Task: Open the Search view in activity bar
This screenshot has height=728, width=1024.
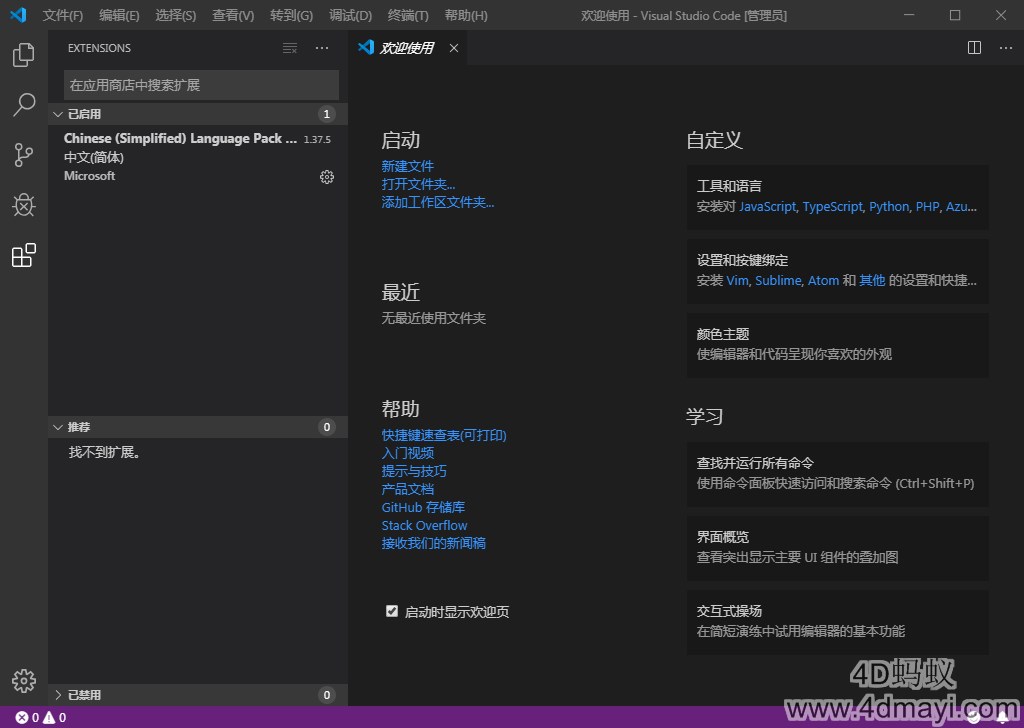Action: (24, 104)
